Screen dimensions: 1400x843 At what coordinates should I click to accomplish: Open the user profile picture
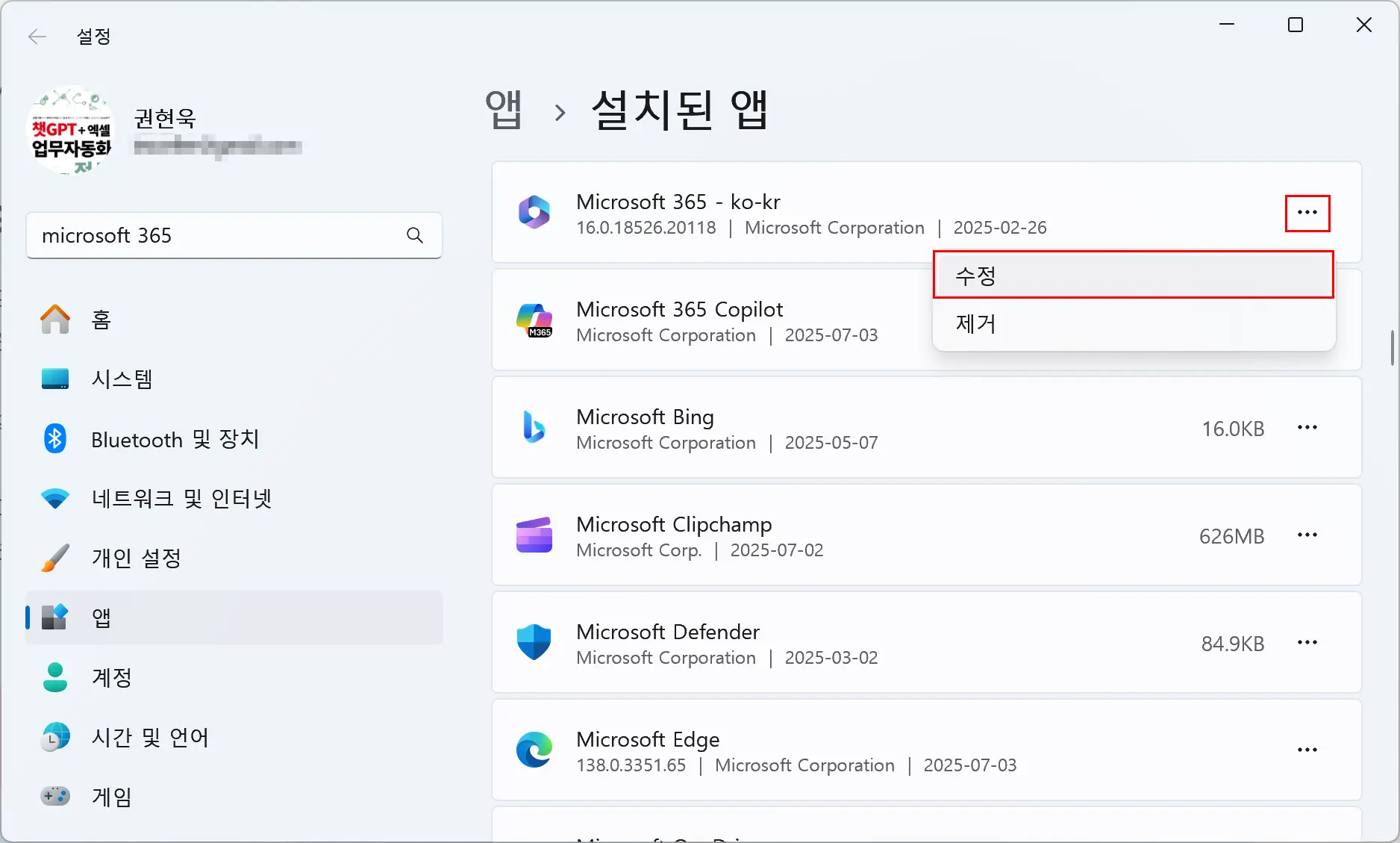click(70, 131)
